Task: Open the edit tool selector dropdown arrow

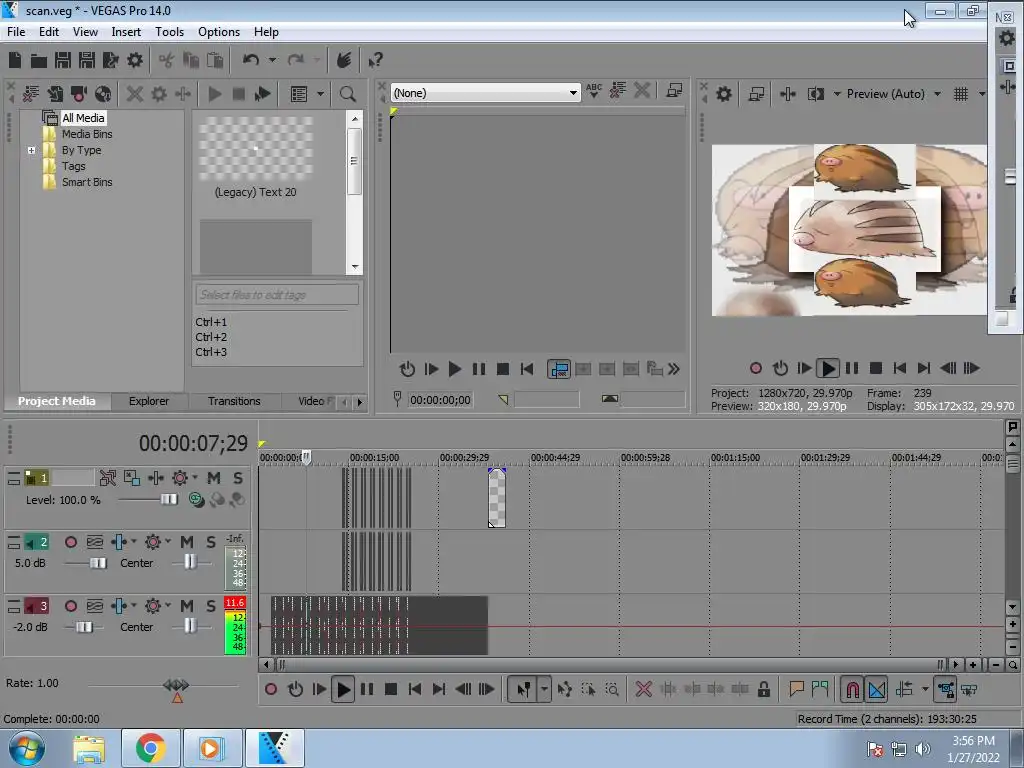Action: click(543, 689)
